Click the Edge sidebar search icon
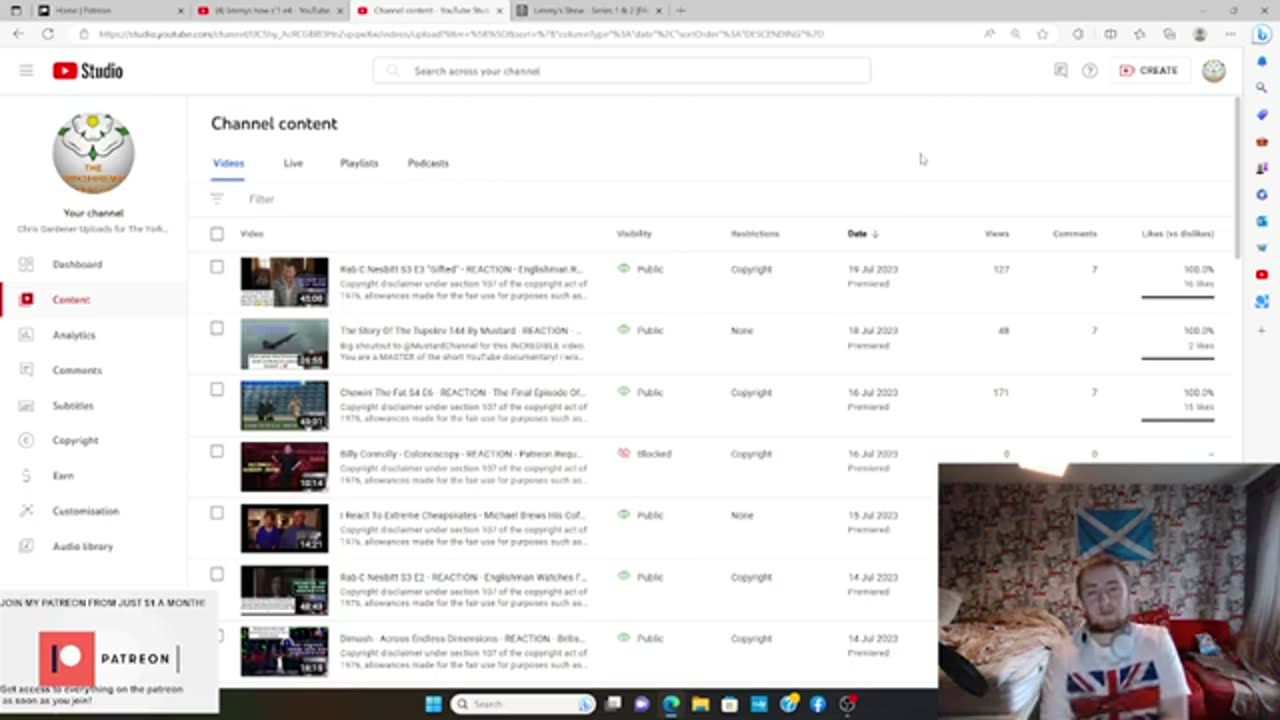The height and width of the screenshot is (720, 1280). 1261,88
